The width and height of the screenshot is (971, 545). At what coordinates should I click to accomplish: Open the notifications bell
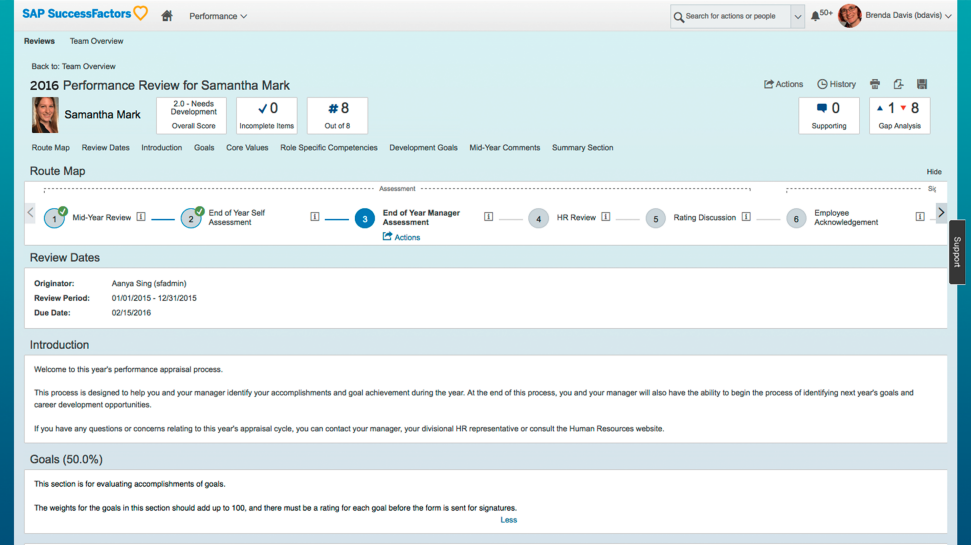[815, 16]
